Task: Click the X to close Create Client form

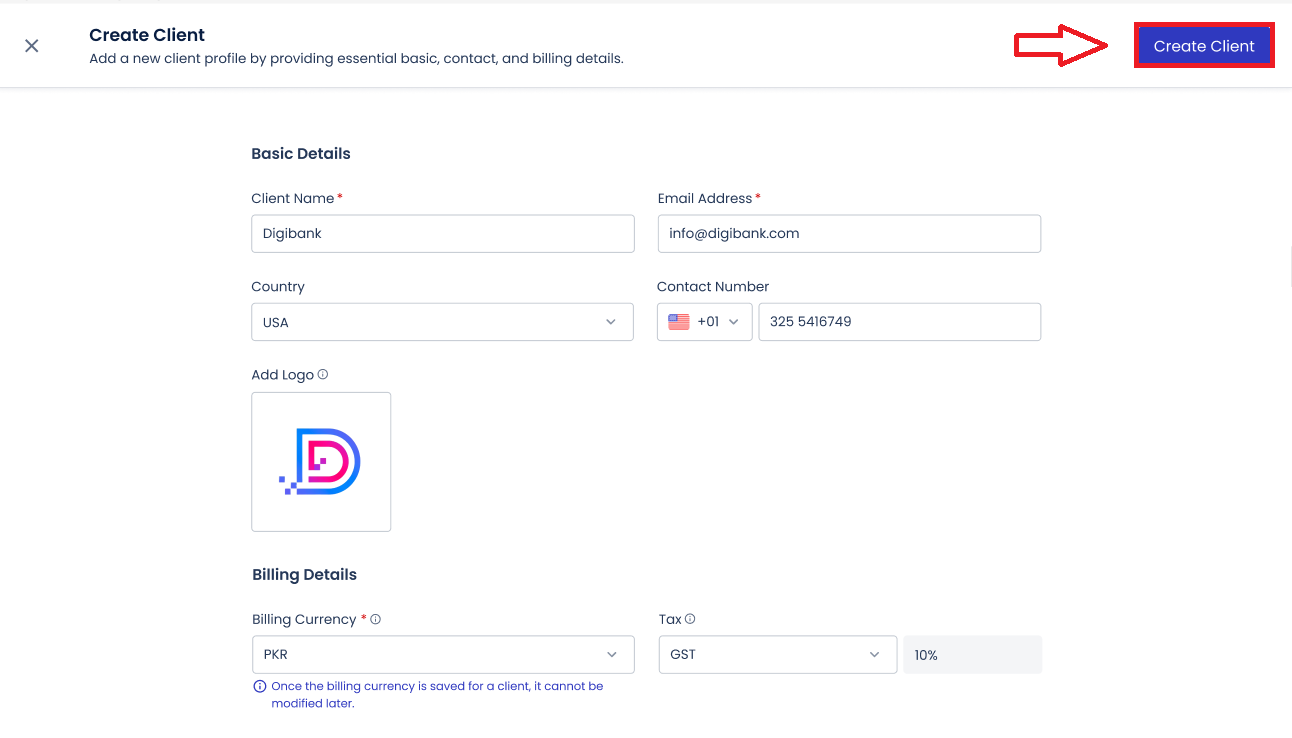Action: click(31, 46)
